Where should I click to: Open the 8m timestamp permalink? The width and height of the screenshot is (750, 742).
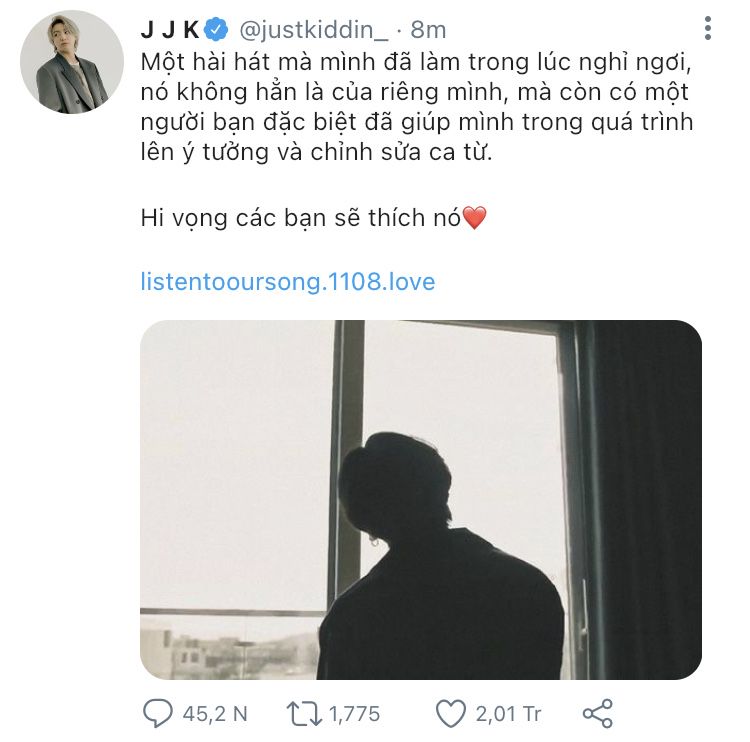click(x=428, y=30)
